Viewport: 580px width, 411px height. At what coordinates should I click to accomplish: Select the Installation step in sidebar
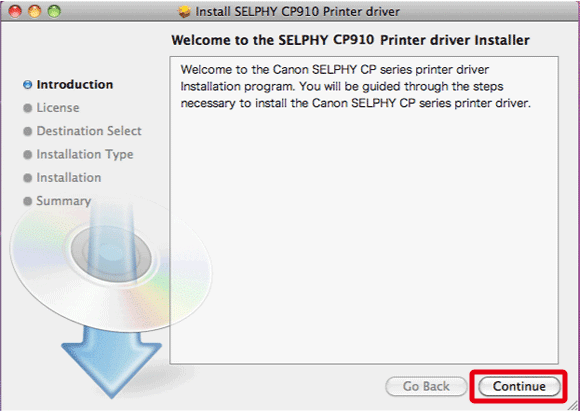69,178
